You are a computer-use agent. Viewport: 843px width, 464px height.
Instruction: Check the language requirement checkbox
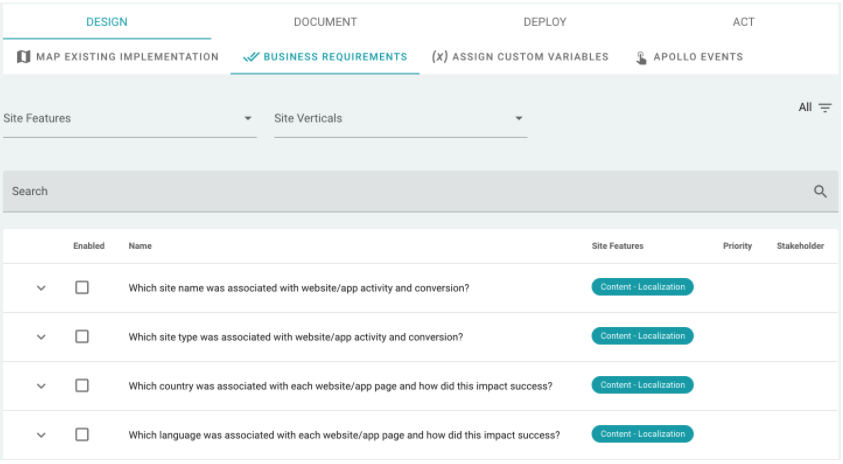tap(82, 435)
